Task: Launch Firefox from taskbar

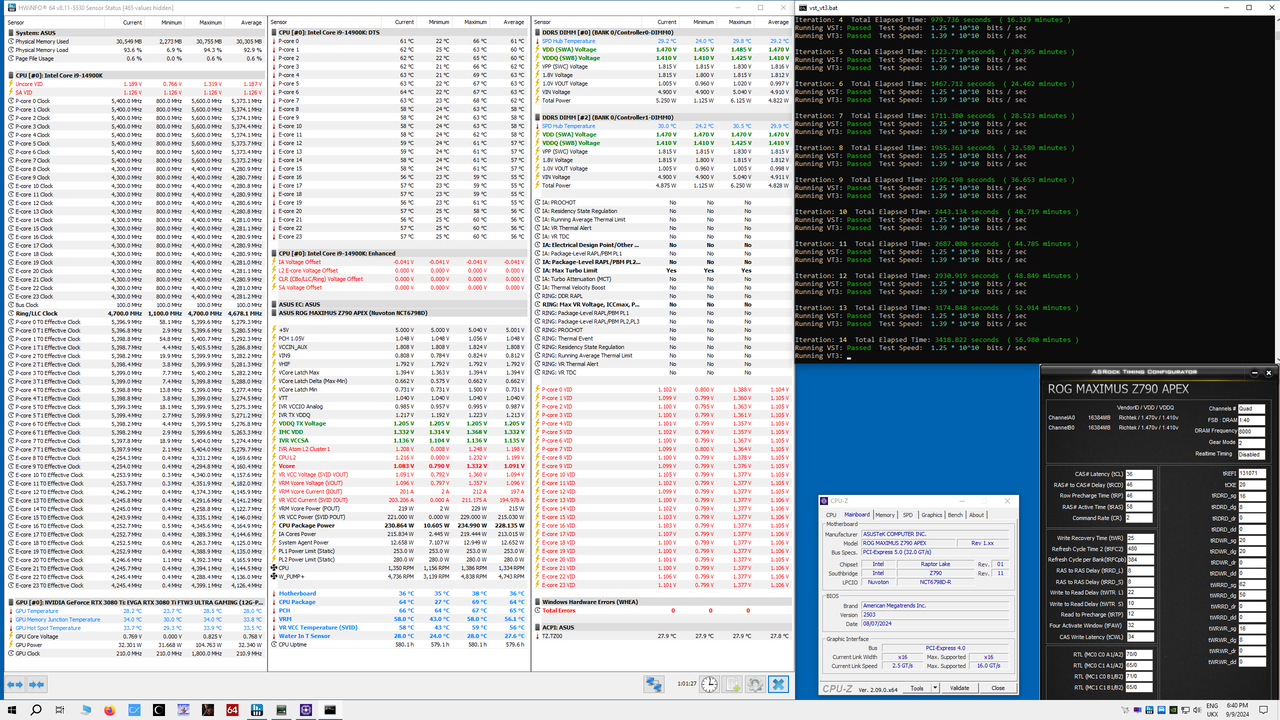Action: click(x=110, y=709)
